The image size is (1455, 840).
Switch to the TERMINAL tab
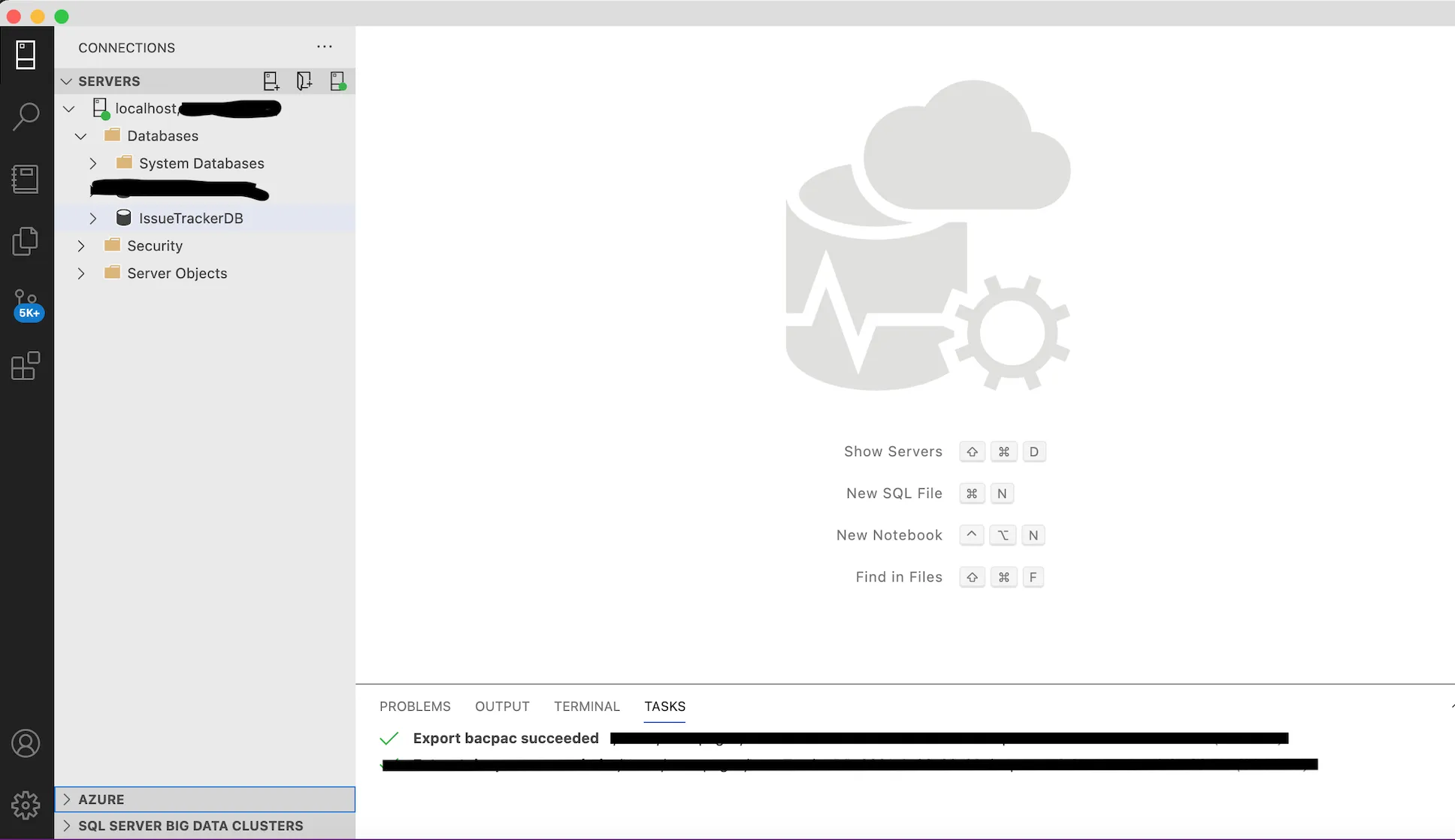(586, 706)
